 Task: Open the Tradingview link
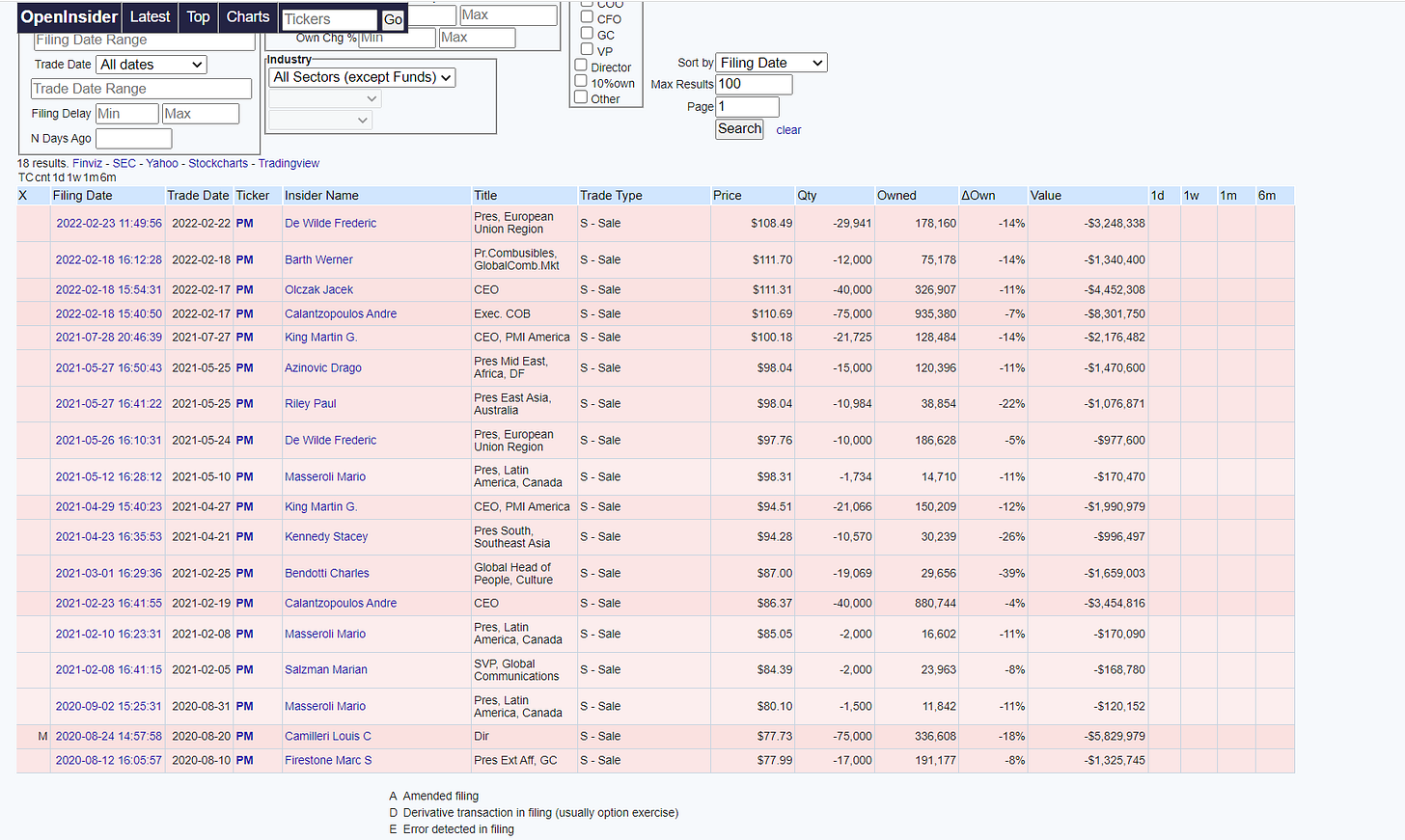(289, 163)
